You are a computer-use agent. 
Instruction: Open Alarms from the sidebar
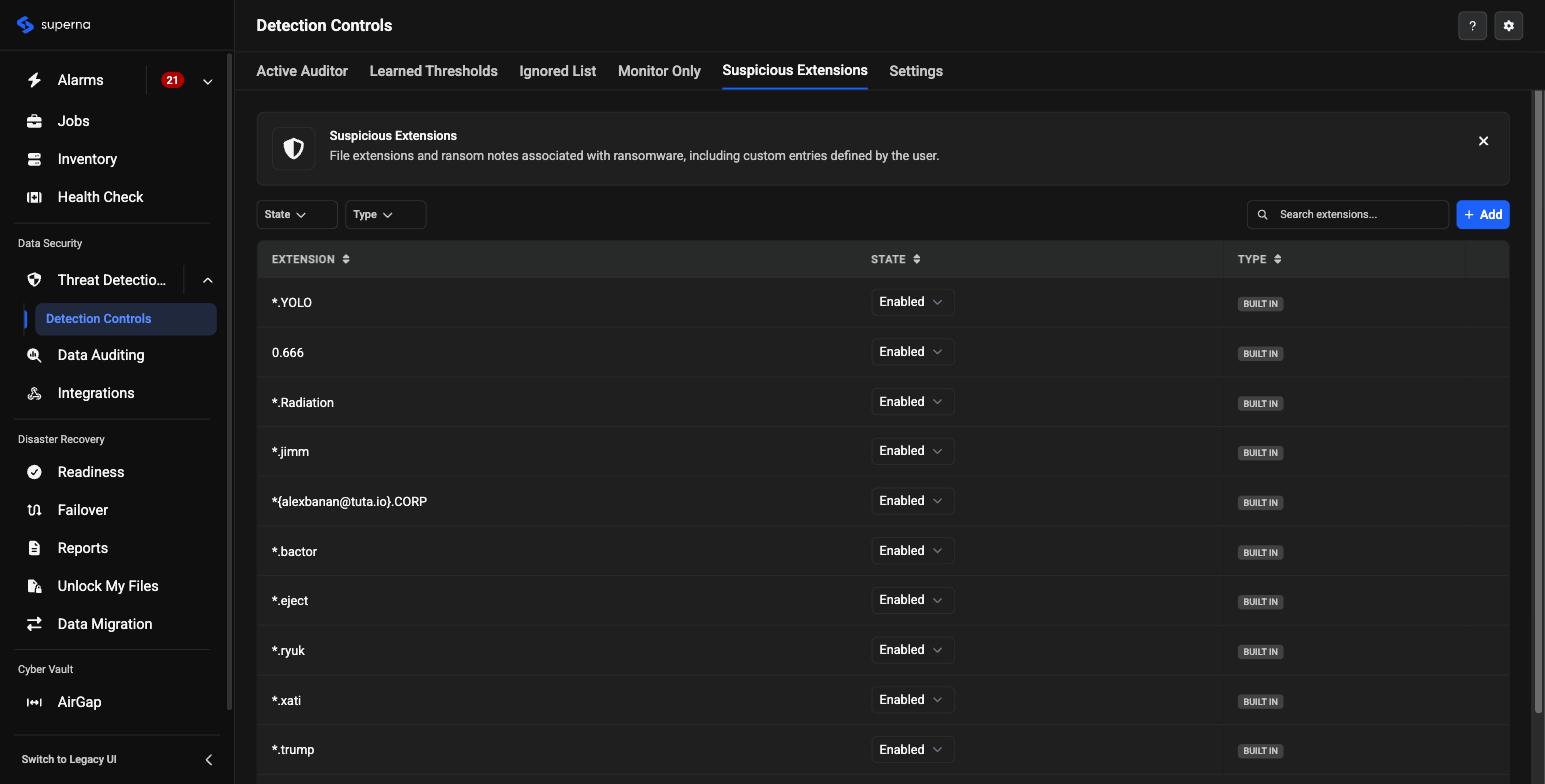80,80
